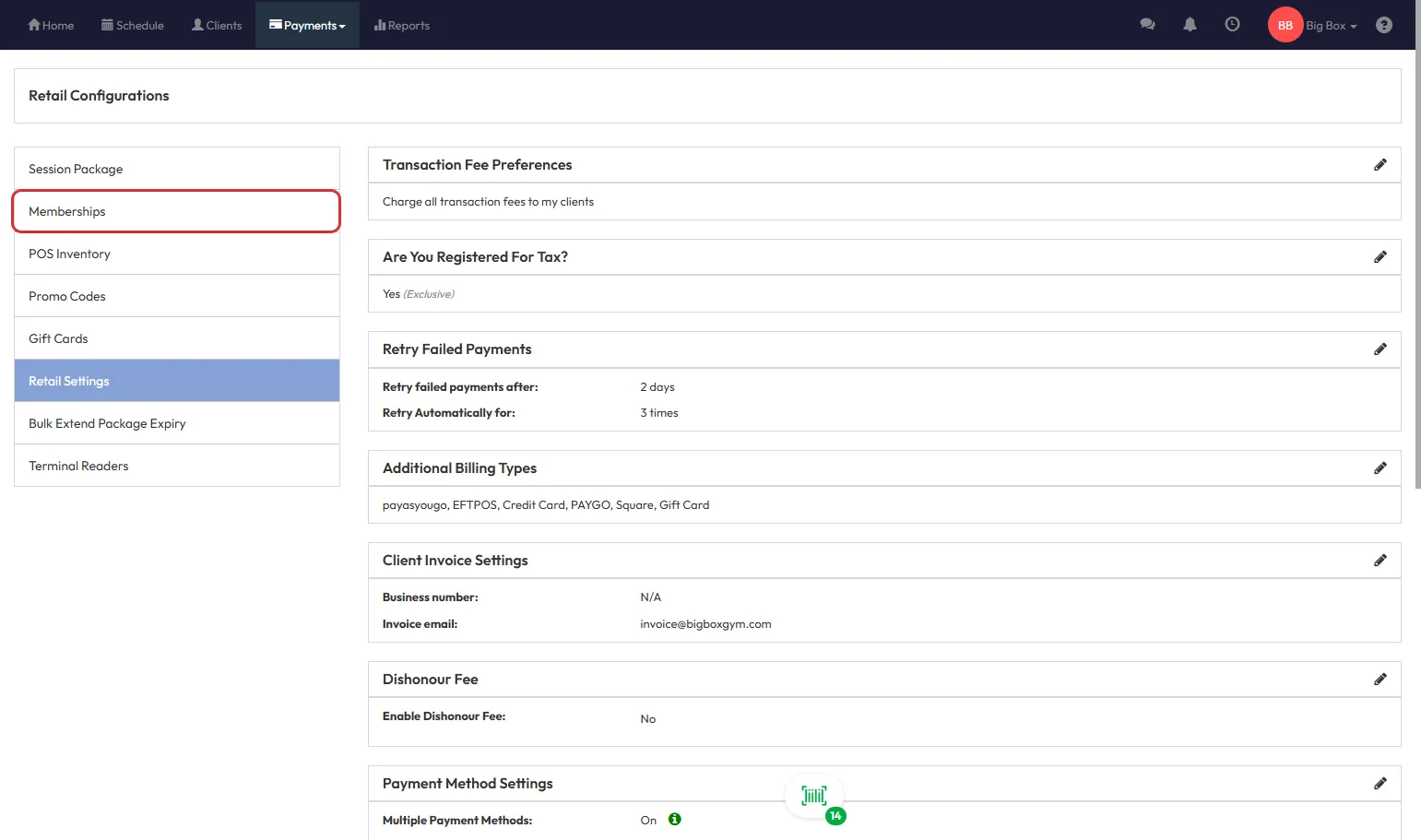Show info for Multiple Payment Methods
1421x840 pixels.
(675, 820)
